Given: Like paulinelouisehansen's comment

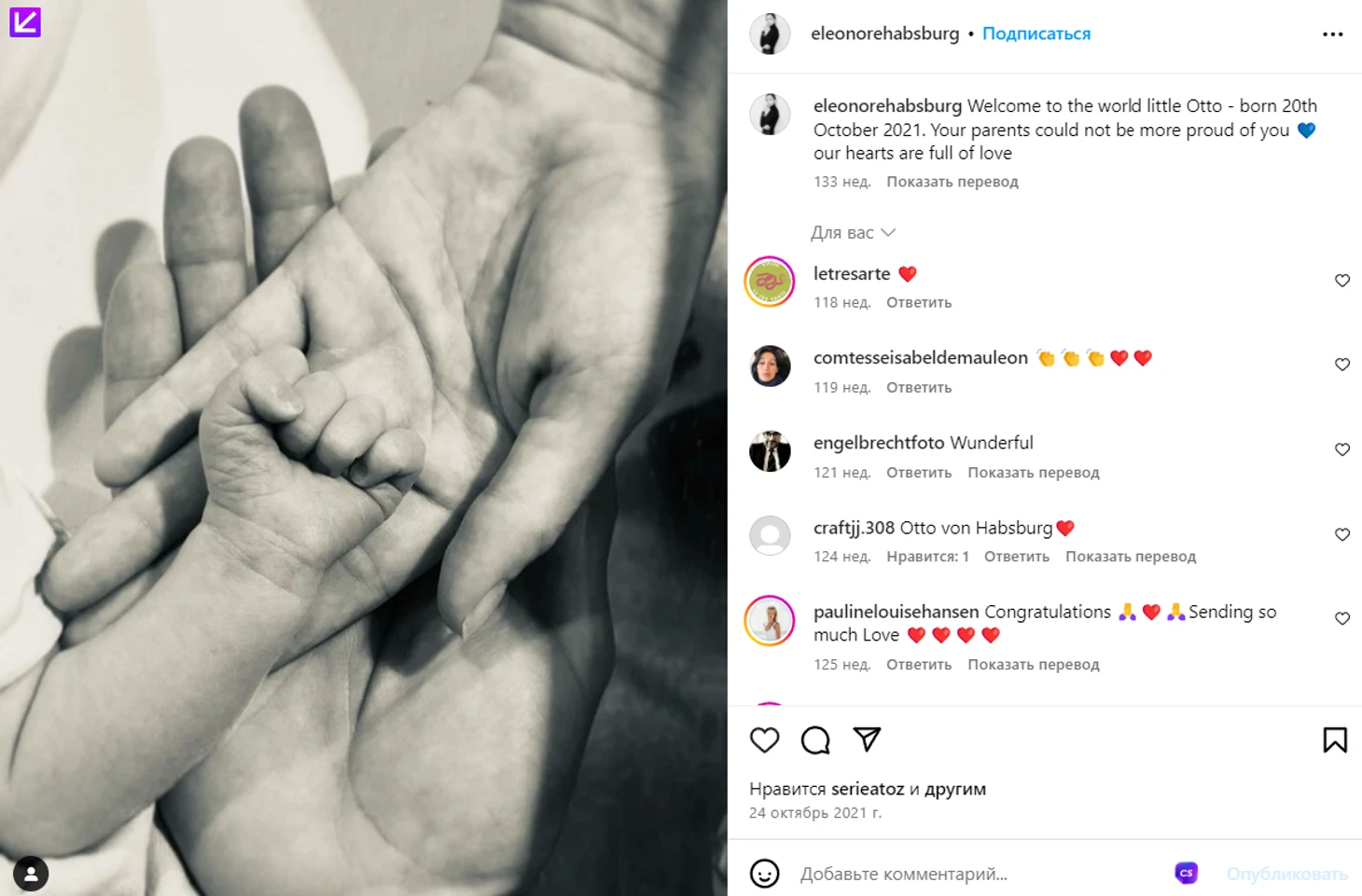Looking at the screenshot, I should pos(1342,618).
